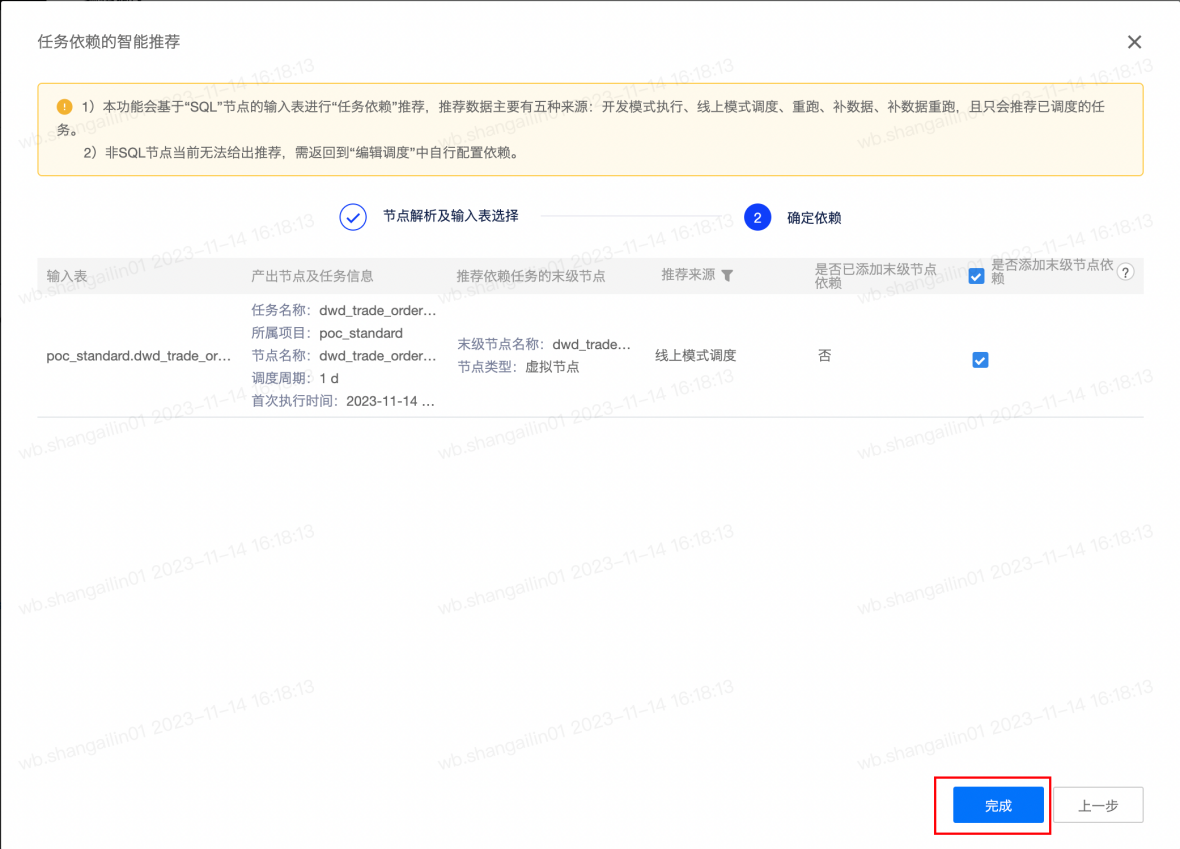Screen dimensions: 1180x849
Task: Click the help question mark icon in header
Action: (1125, 272)
